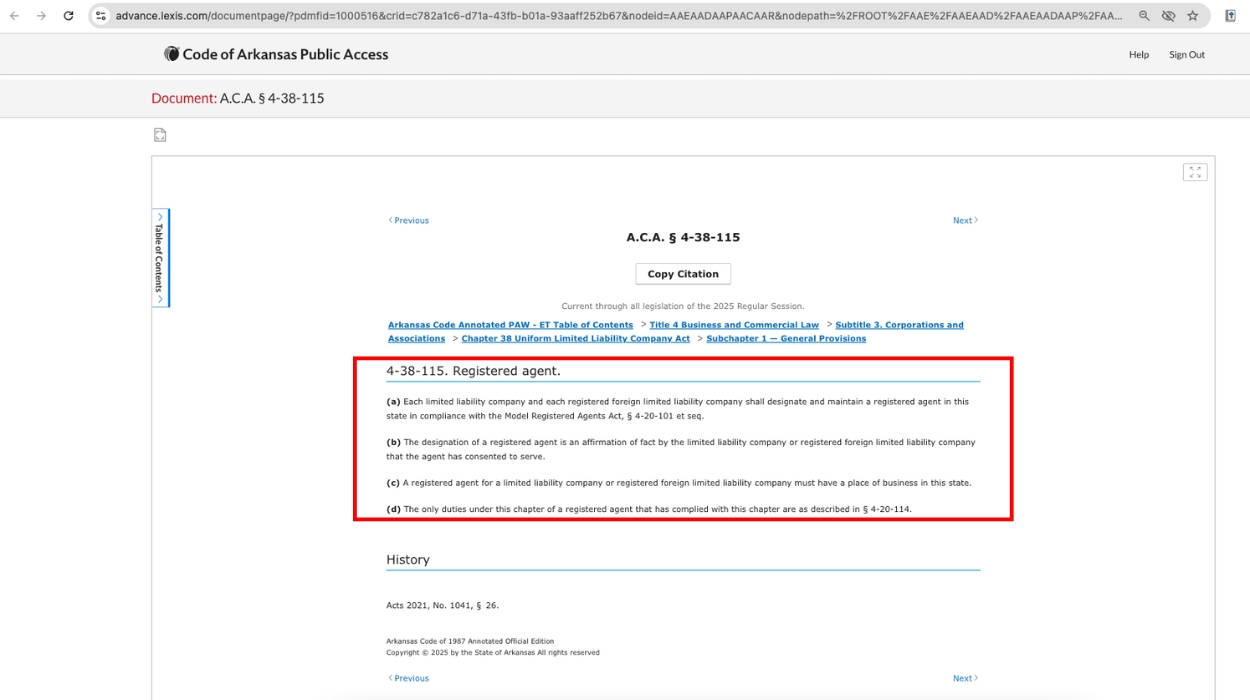
Task: Open the Help menu item
Action: pyautogui.click(x=1138, y=55)
